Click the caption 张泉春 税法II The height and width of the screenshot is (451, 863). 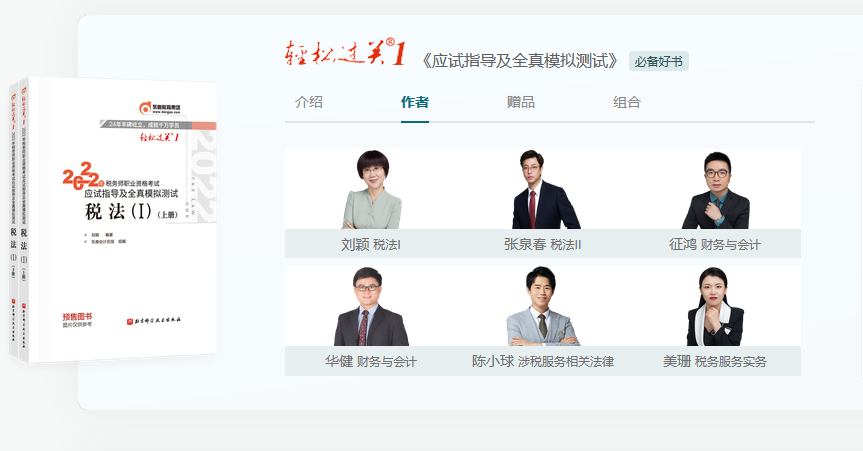tap(543, 244)
